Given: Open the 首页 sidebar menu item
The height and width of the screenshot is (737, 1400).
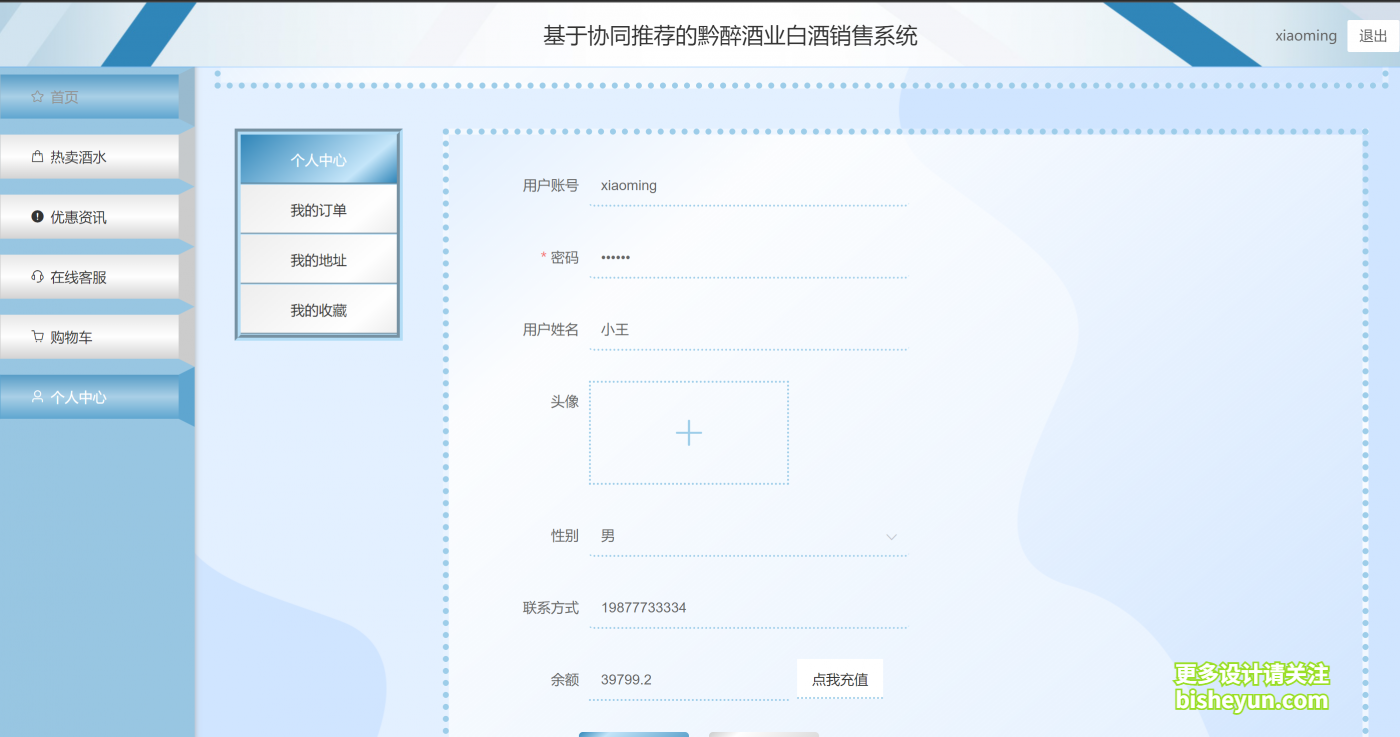Looking at the screenshot, I should point(89,97).
